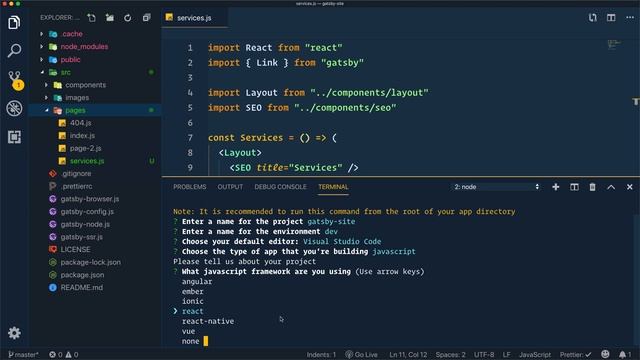The height and width of the screenshot is (360, 640).
Task: Kill terminal with trash icon
Action: pos(592,187)
